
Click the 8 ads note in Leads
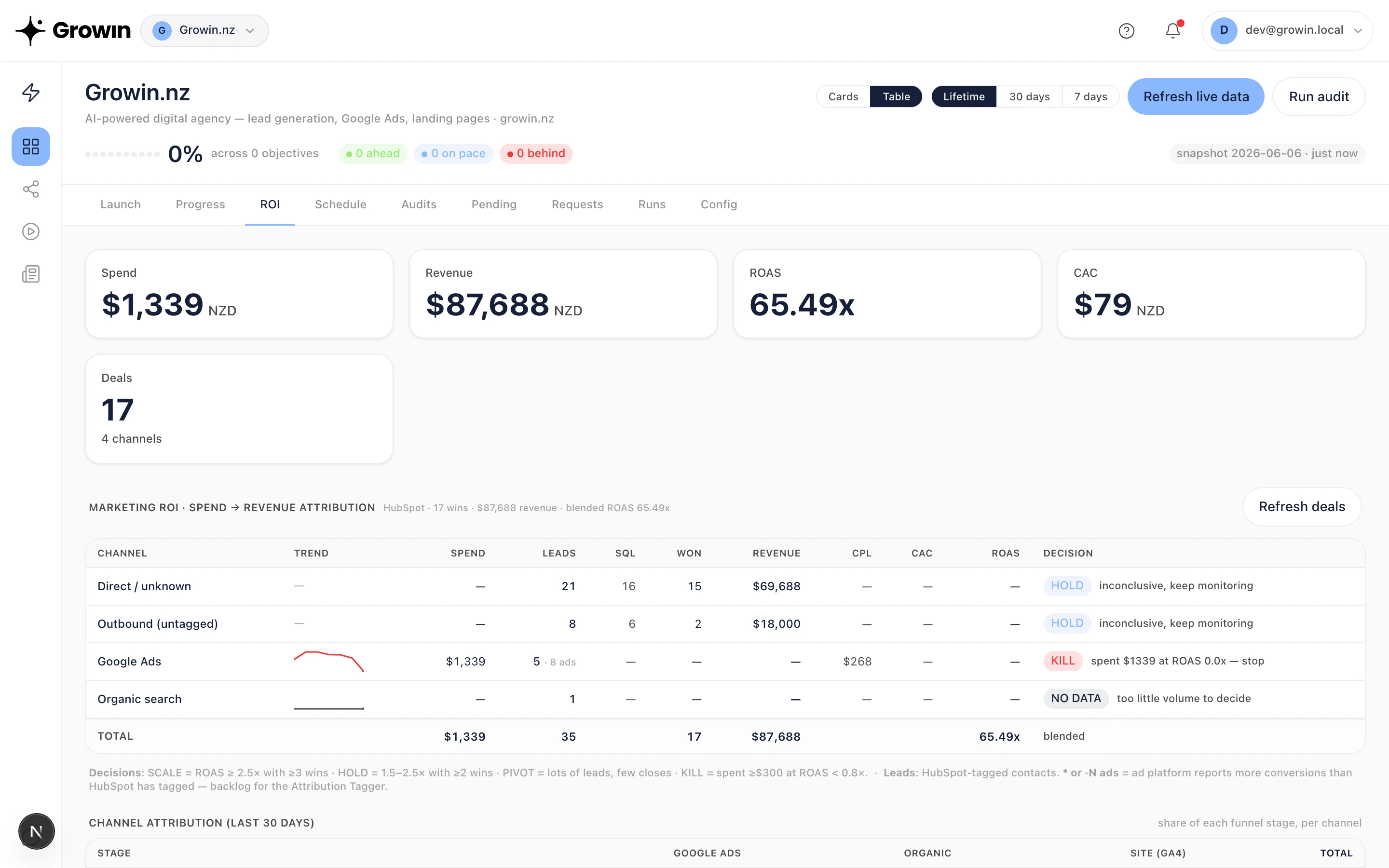(x=562, y=662)
